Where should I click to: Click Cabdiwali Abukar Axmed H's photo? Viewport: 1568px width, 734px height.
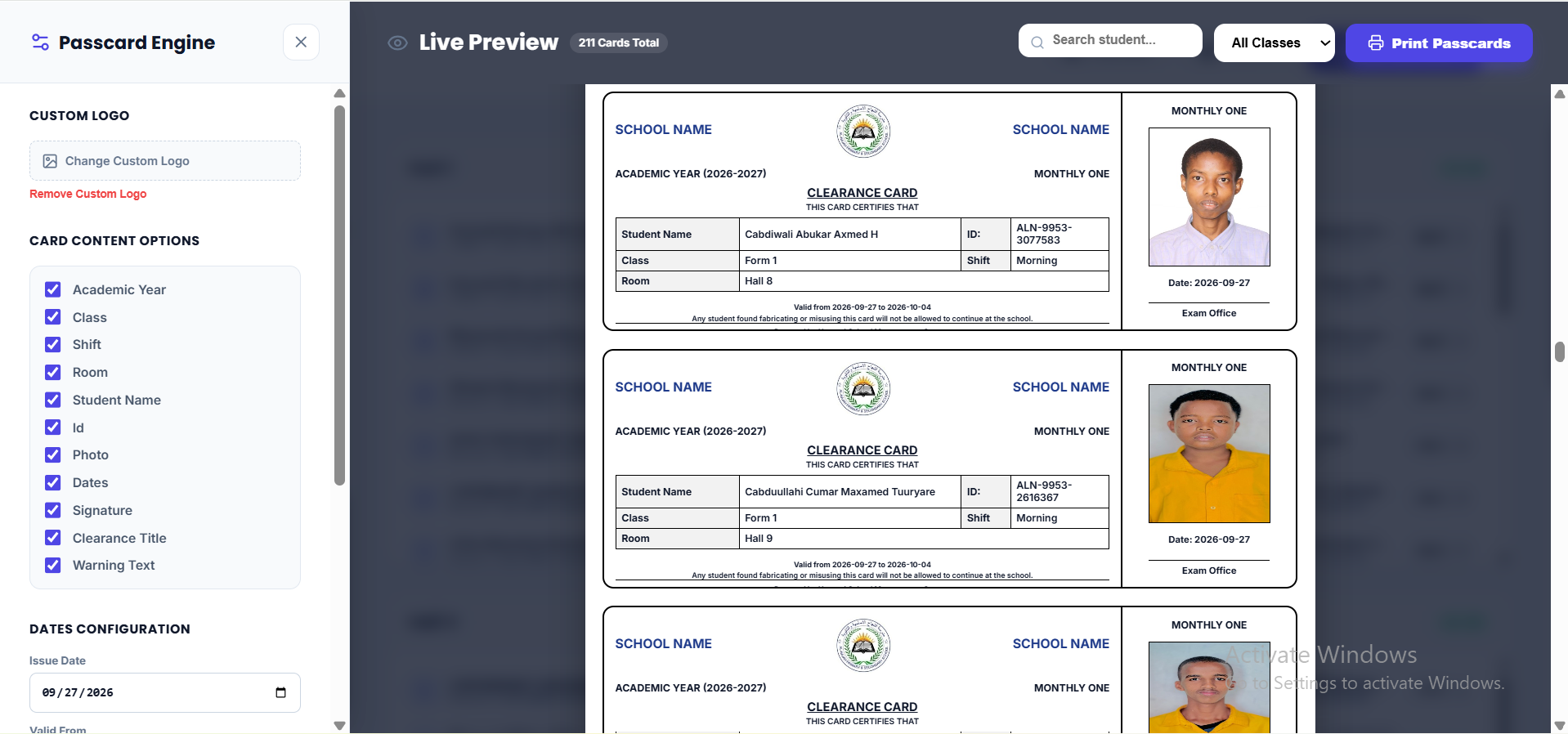pyautogui.click(x=1209, y=197)
